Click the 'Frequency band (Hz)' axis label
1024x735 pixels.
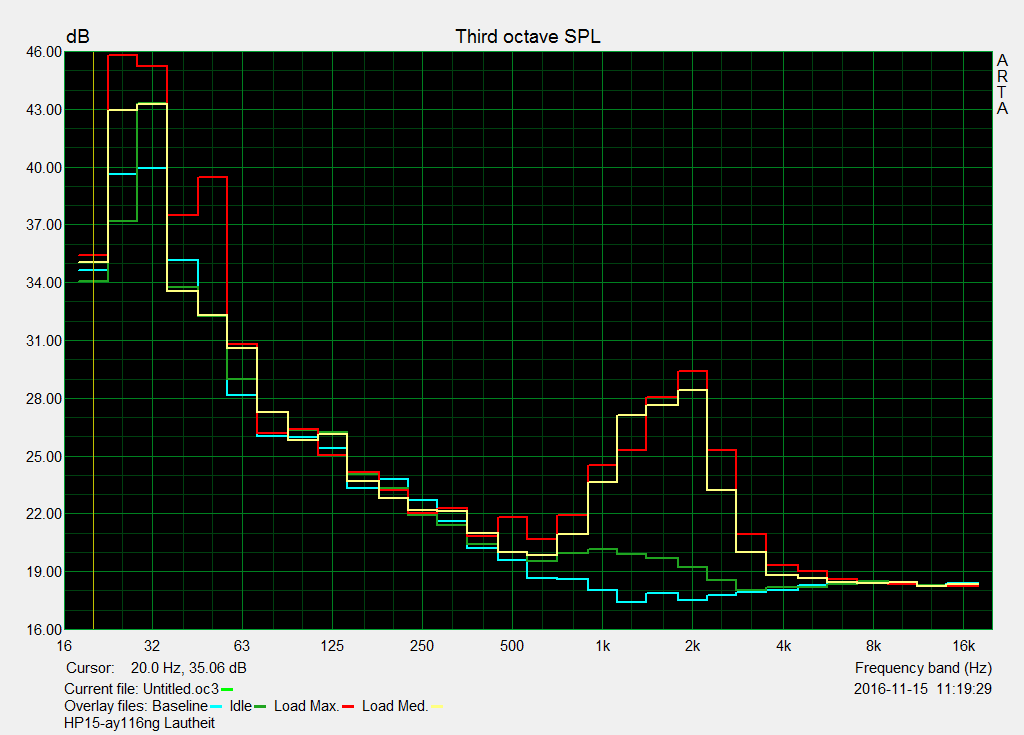(924, 667)
